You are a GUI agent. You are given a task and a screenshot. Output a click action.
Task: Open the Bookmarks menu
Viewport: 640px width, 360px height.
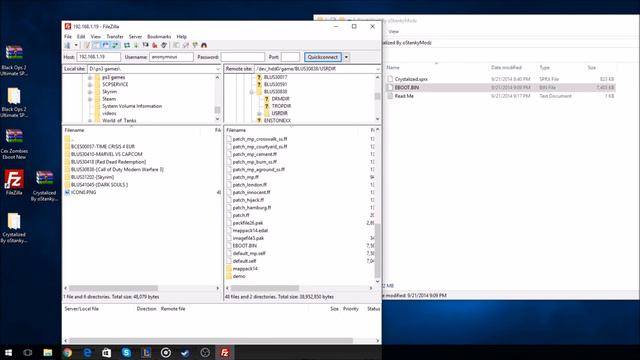[159, 36]
